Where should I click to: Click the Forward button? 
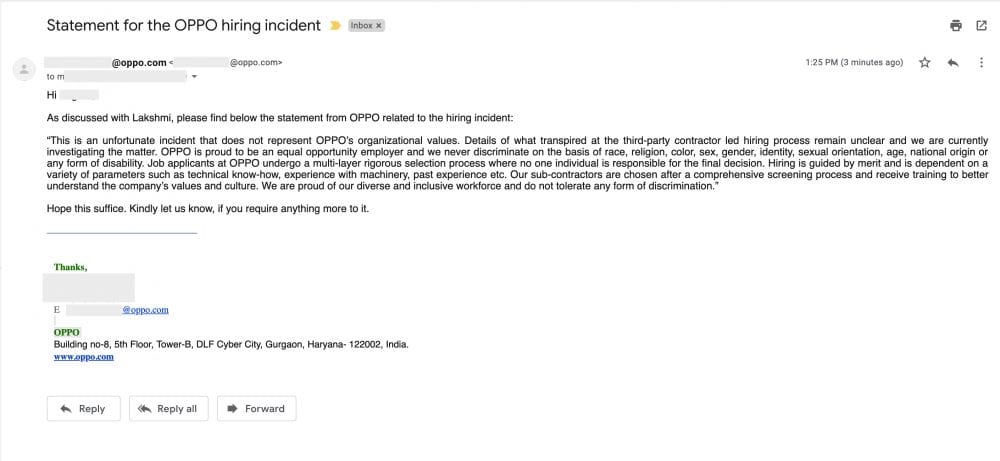click(256, 408)
